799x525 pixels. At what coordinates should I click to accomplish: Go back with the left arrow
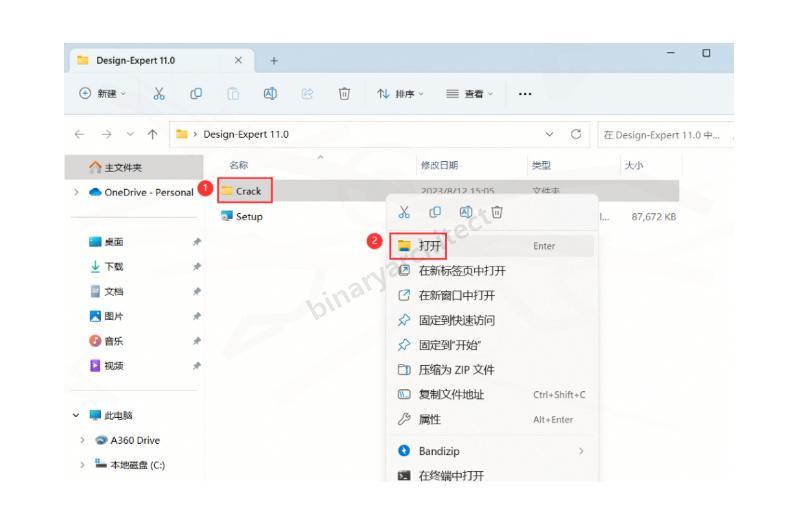click(79, 134)
